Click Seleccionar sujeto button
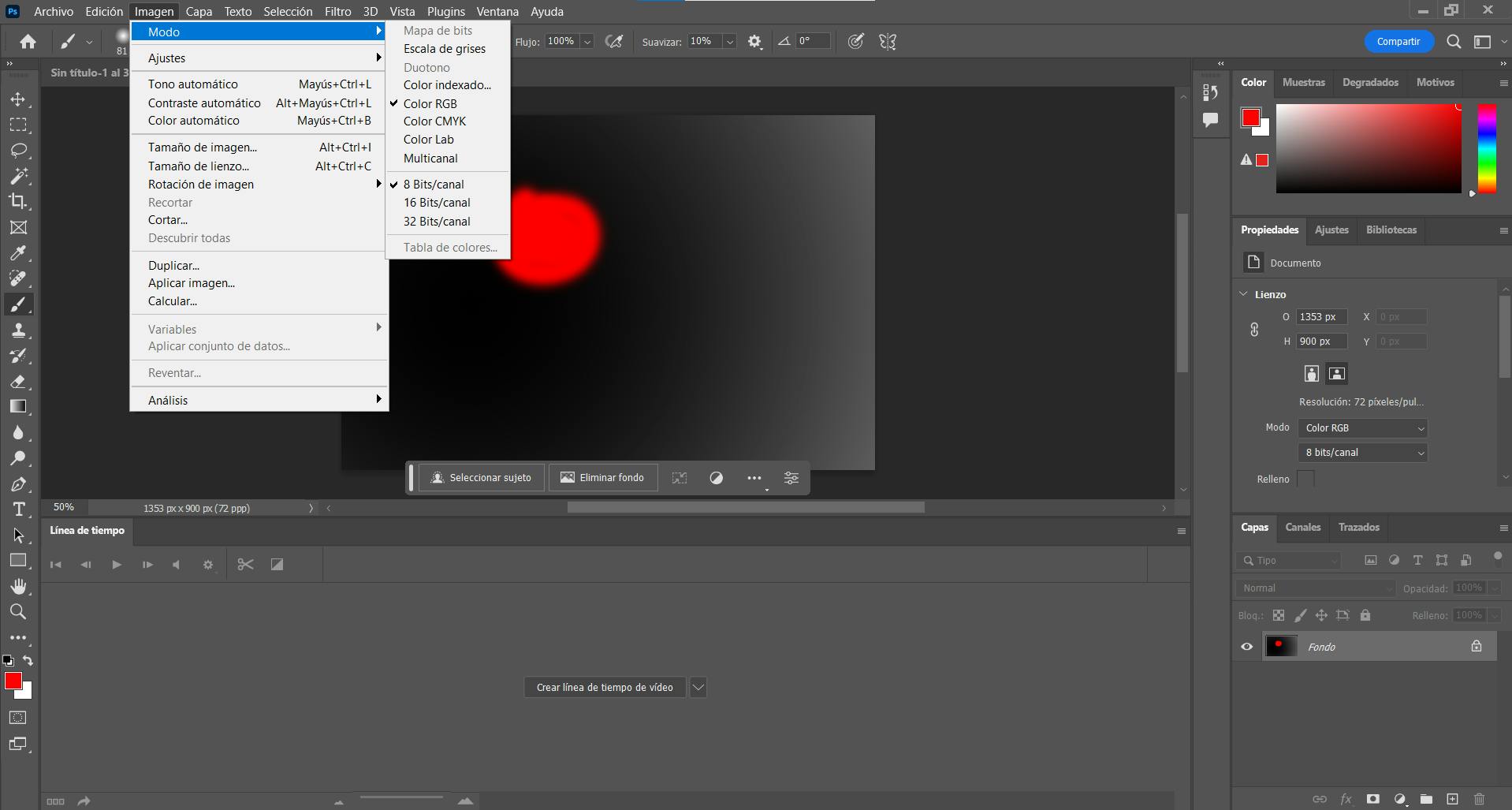Screen dimensions: 1512x810 tap(481, 478)
